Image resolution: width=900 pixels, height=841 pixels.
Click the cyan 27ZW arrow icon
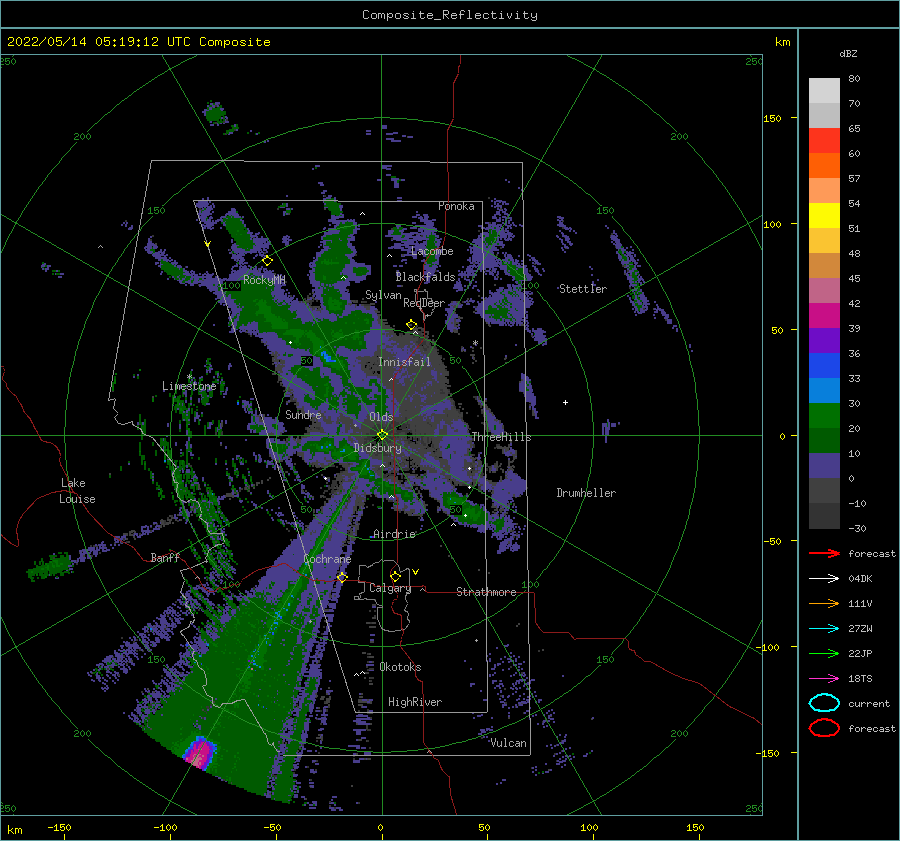[824, 629]
